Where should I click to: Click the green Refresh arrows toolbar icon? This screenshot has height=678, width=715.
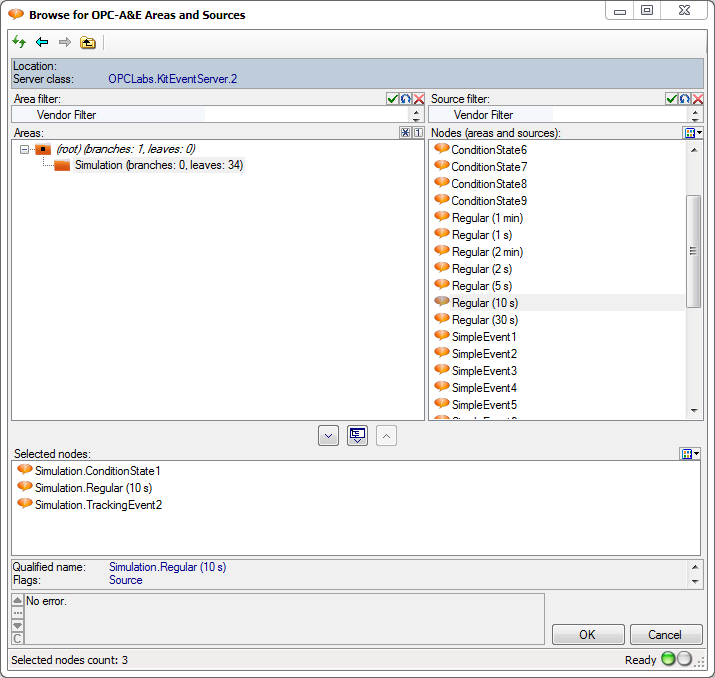click(x=19, y=42)
